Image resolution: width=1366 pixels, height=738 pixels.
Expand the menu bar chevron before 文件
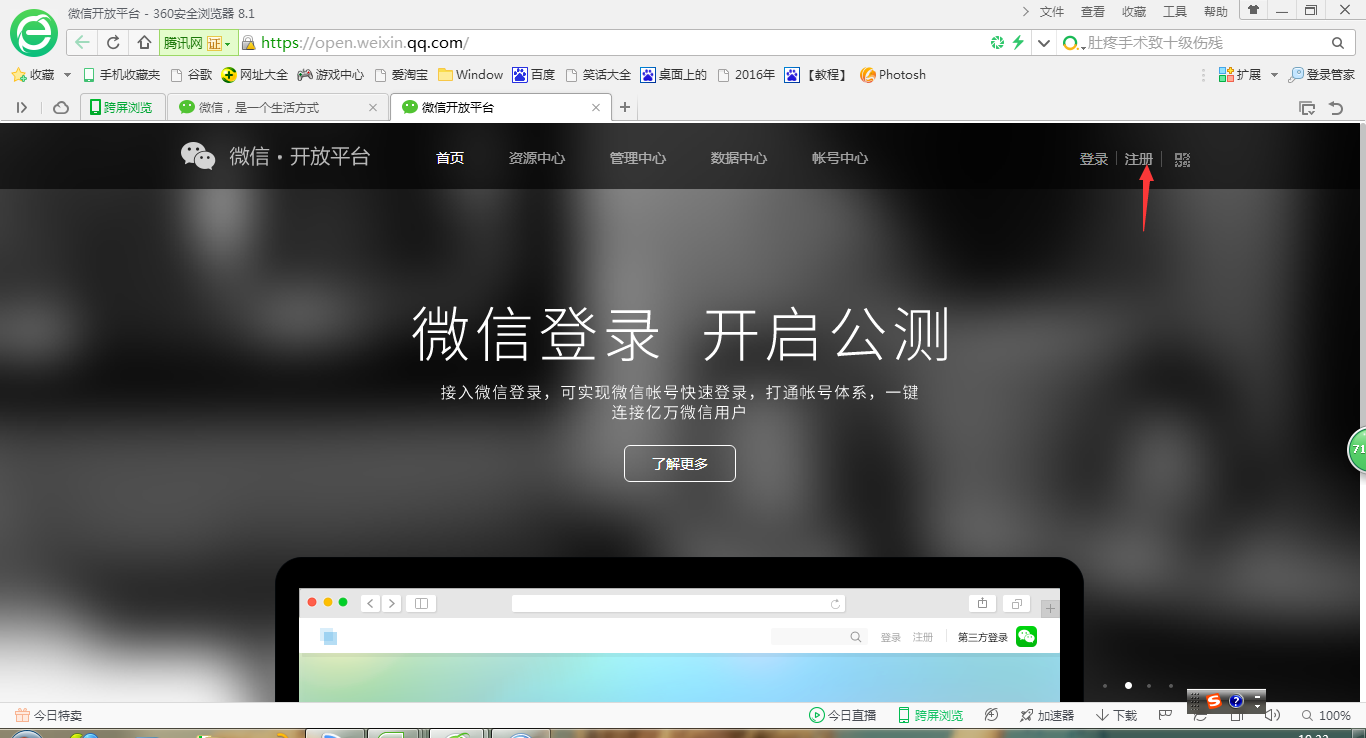[x=1026, y=11]
